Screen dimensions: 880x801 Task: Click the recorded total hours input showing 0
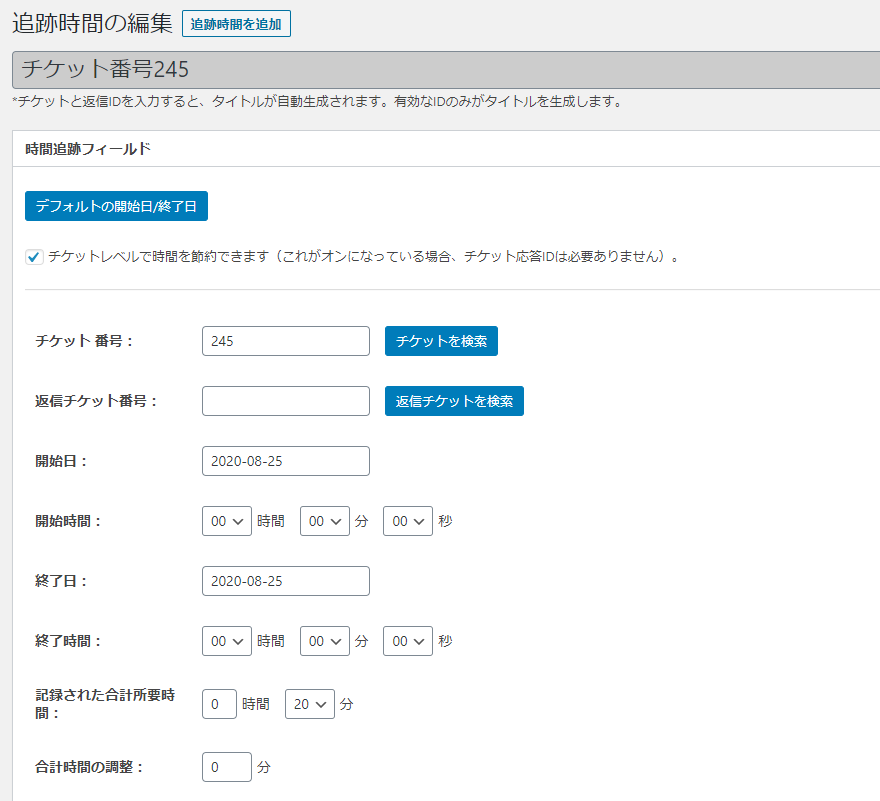(x=226, y=703)
